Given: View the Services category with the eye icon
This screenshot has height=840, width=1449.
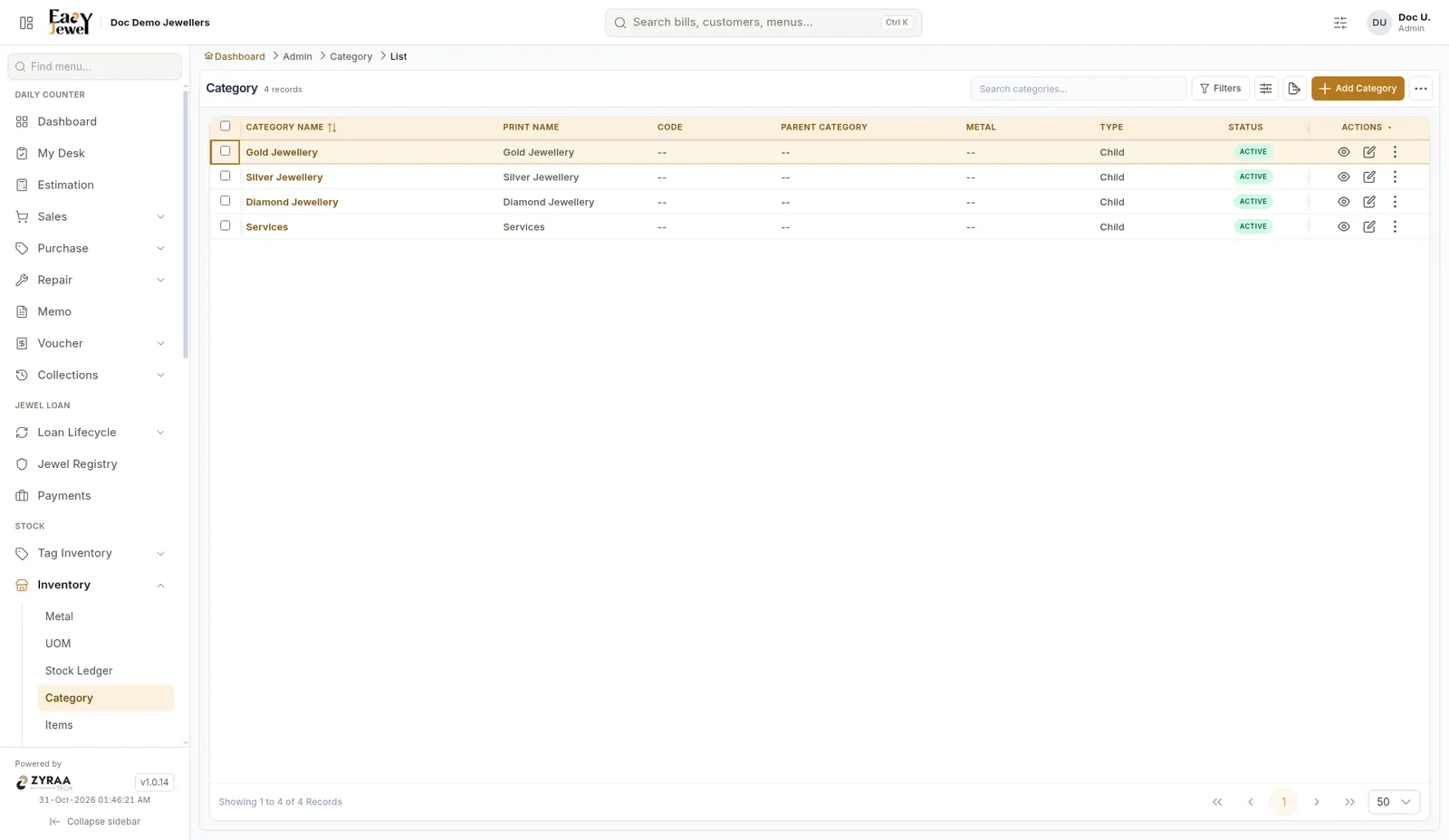Looking at the screenshot, I should (1344, 227).
